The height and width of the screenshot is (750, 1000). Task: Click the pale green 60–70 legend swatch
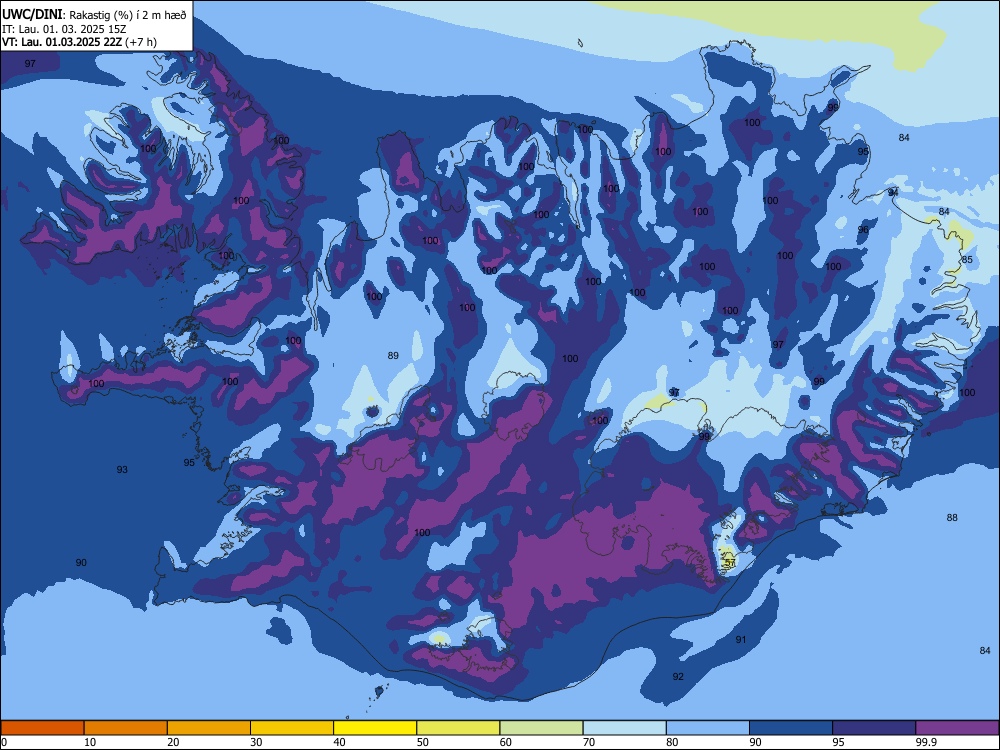coord(541,728)
